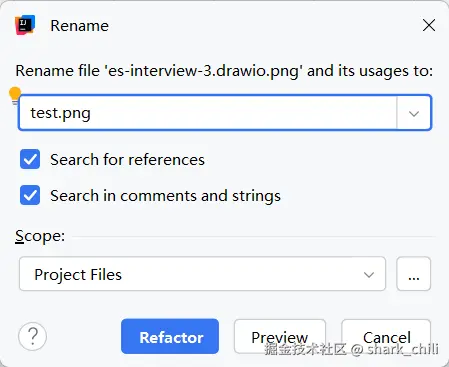Click the yellow light bulb intention icon
This screenshot has width=449, height=367.
pos(15,96)
